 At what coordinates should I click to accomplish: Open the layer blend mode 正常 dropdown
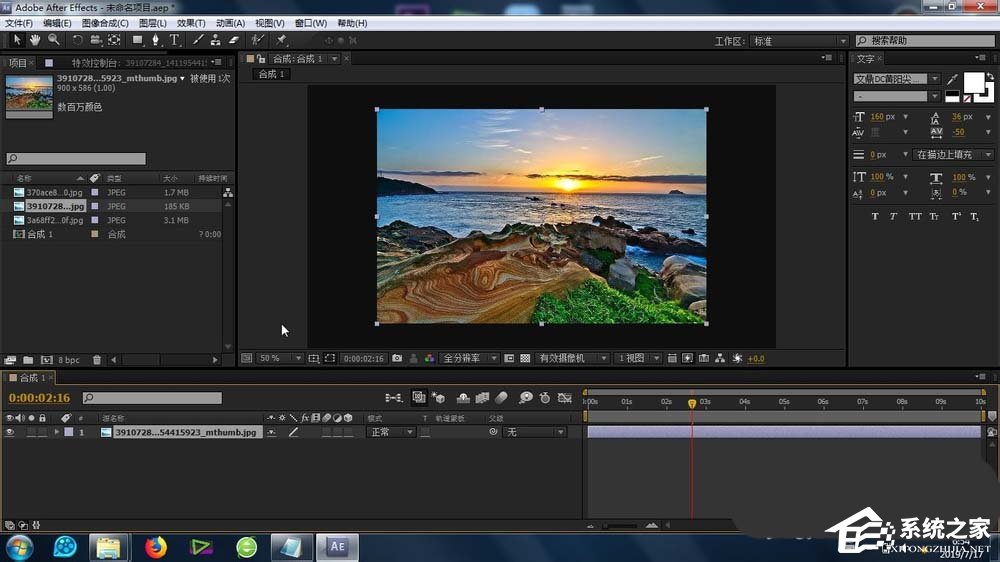point(392,433)
